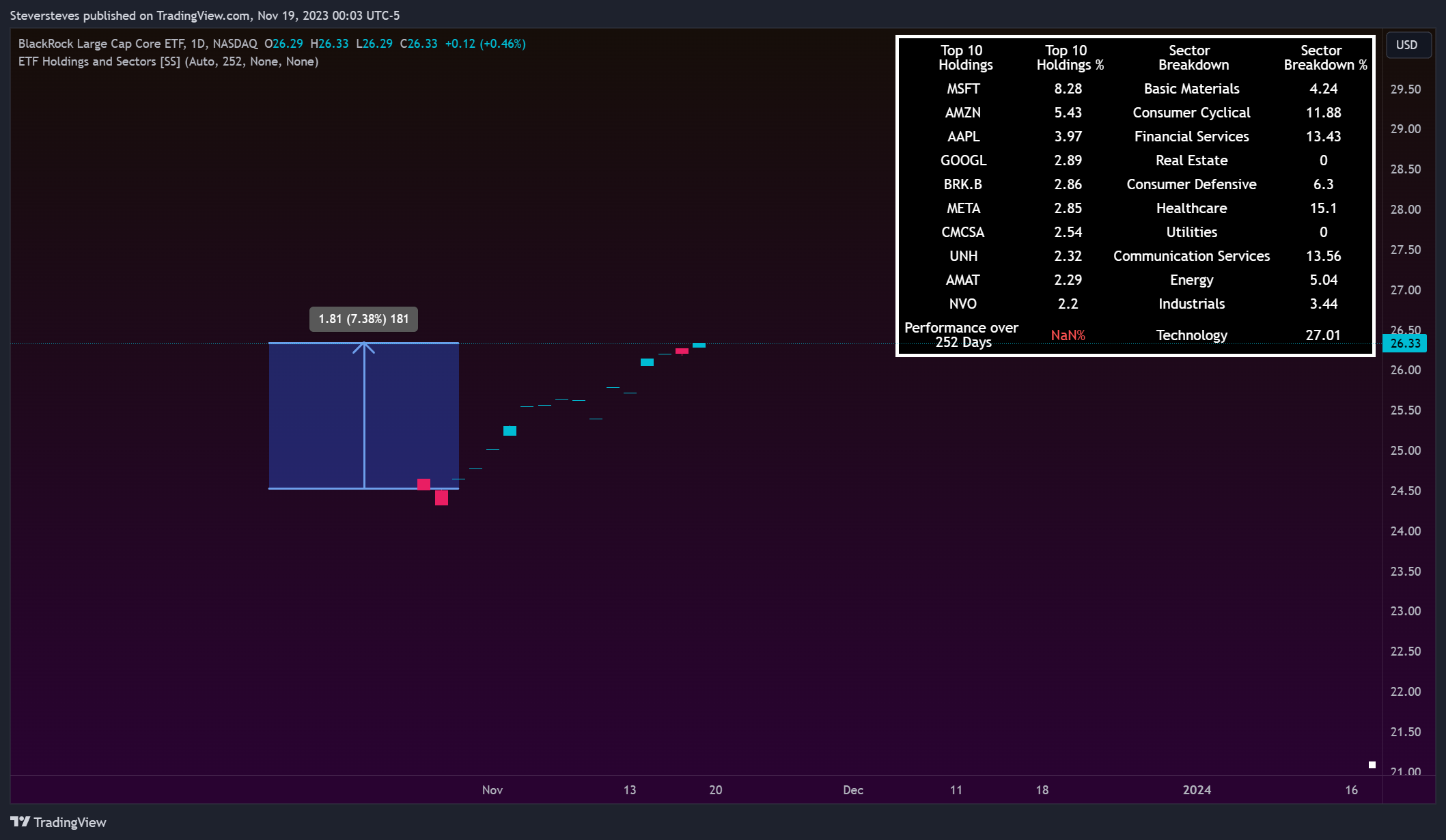Image resolution: width=1446 pixels, height=840 pixels.
Task: Select the CMCSA holding cell
Action: [963, 232]
